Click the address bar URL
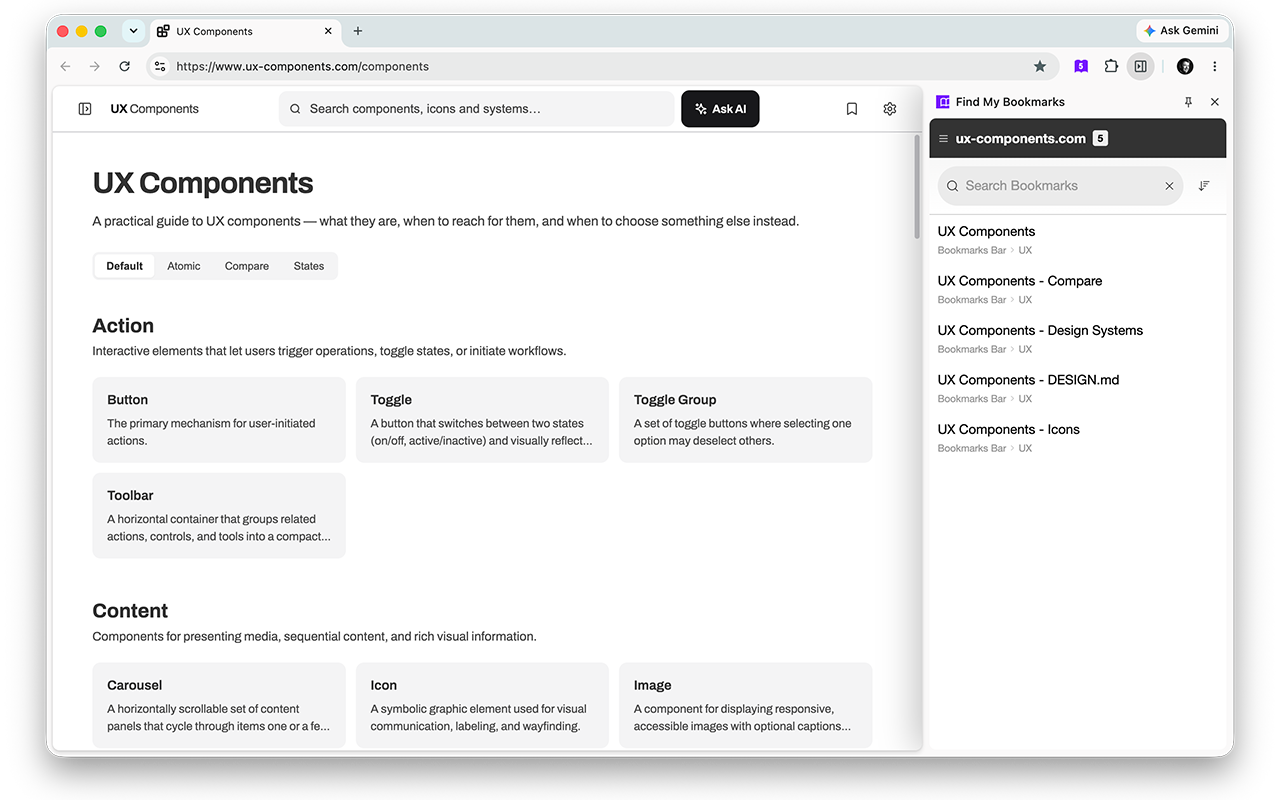This screenshot has width=1280, height=800. [302, 66]
